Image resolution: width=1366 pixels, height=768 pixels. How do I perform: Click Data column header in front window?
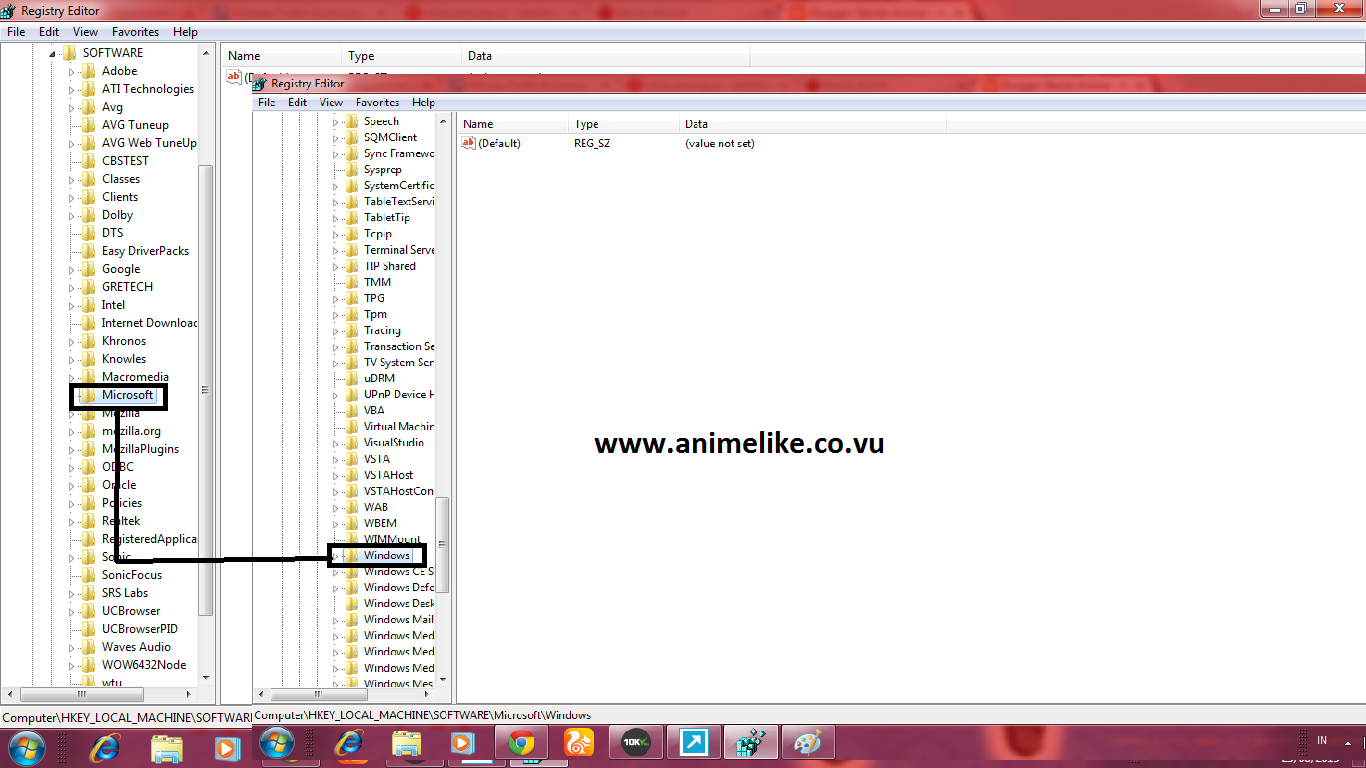click(813, 124)
